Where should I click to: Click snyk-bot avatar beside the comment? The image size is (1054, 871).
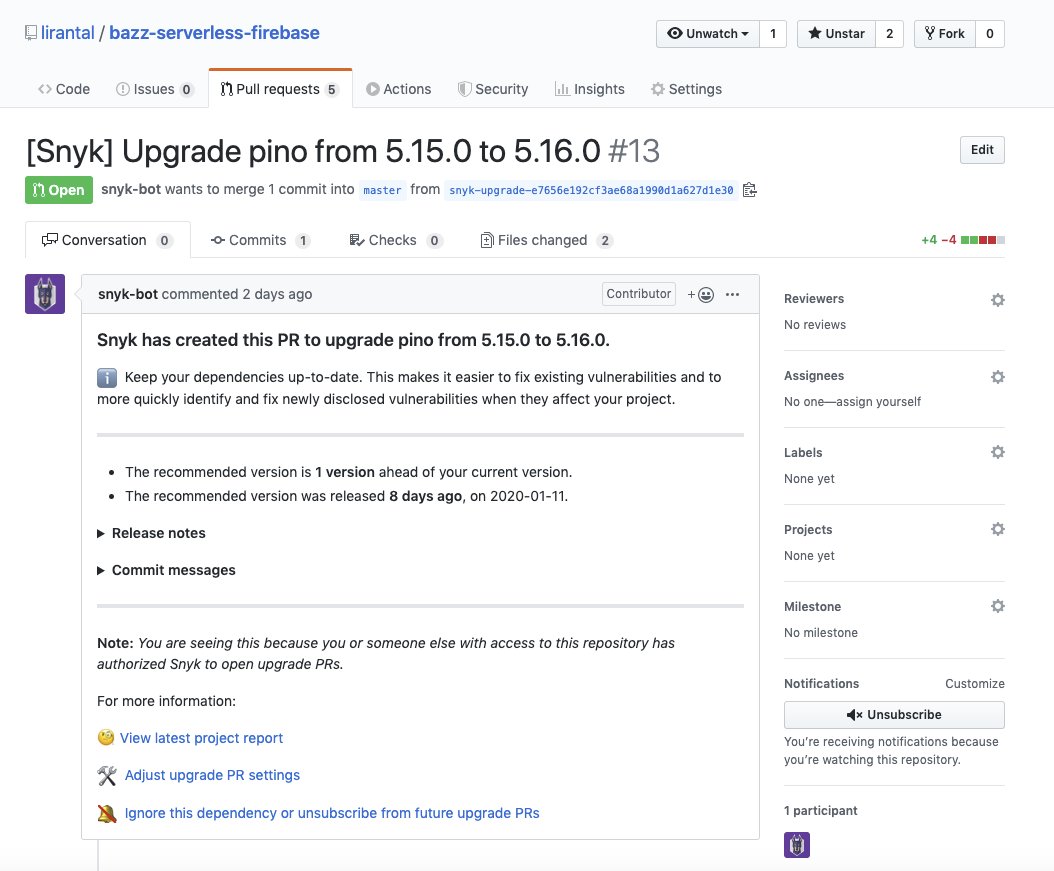pos(45,294)
